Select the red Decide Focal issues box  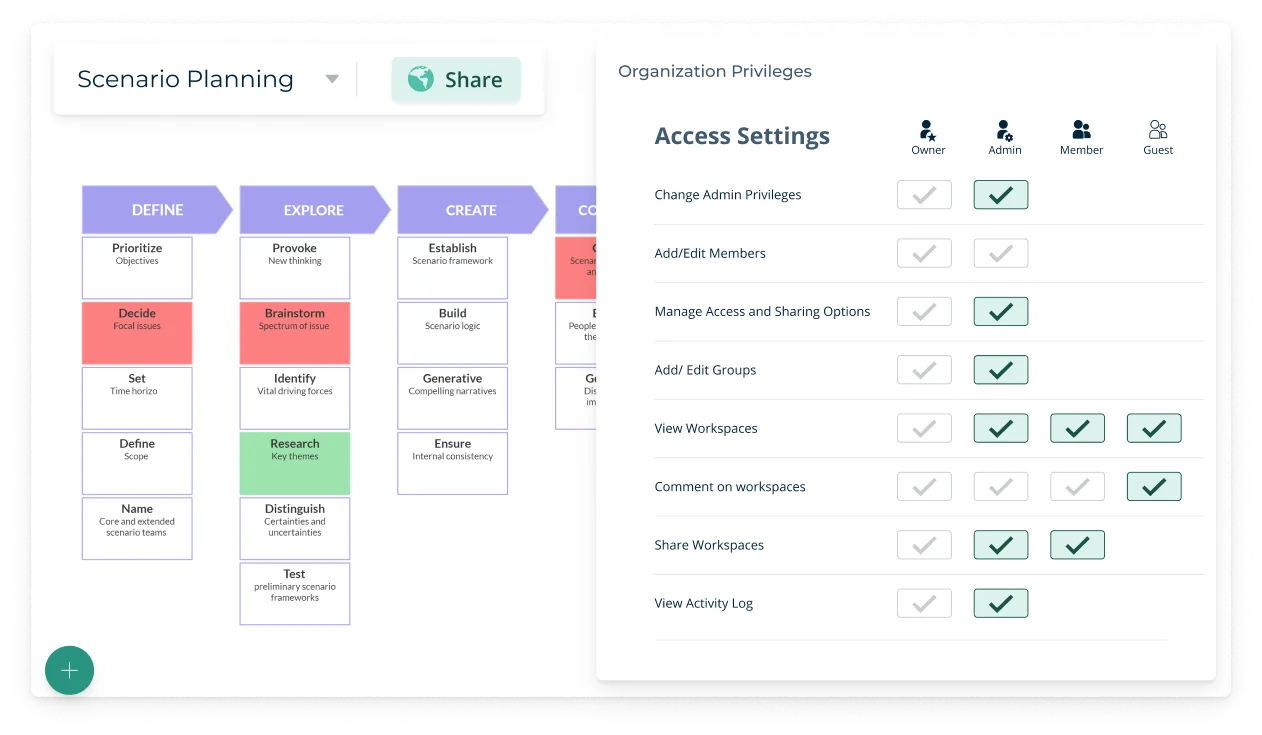[x=137, y=333]
